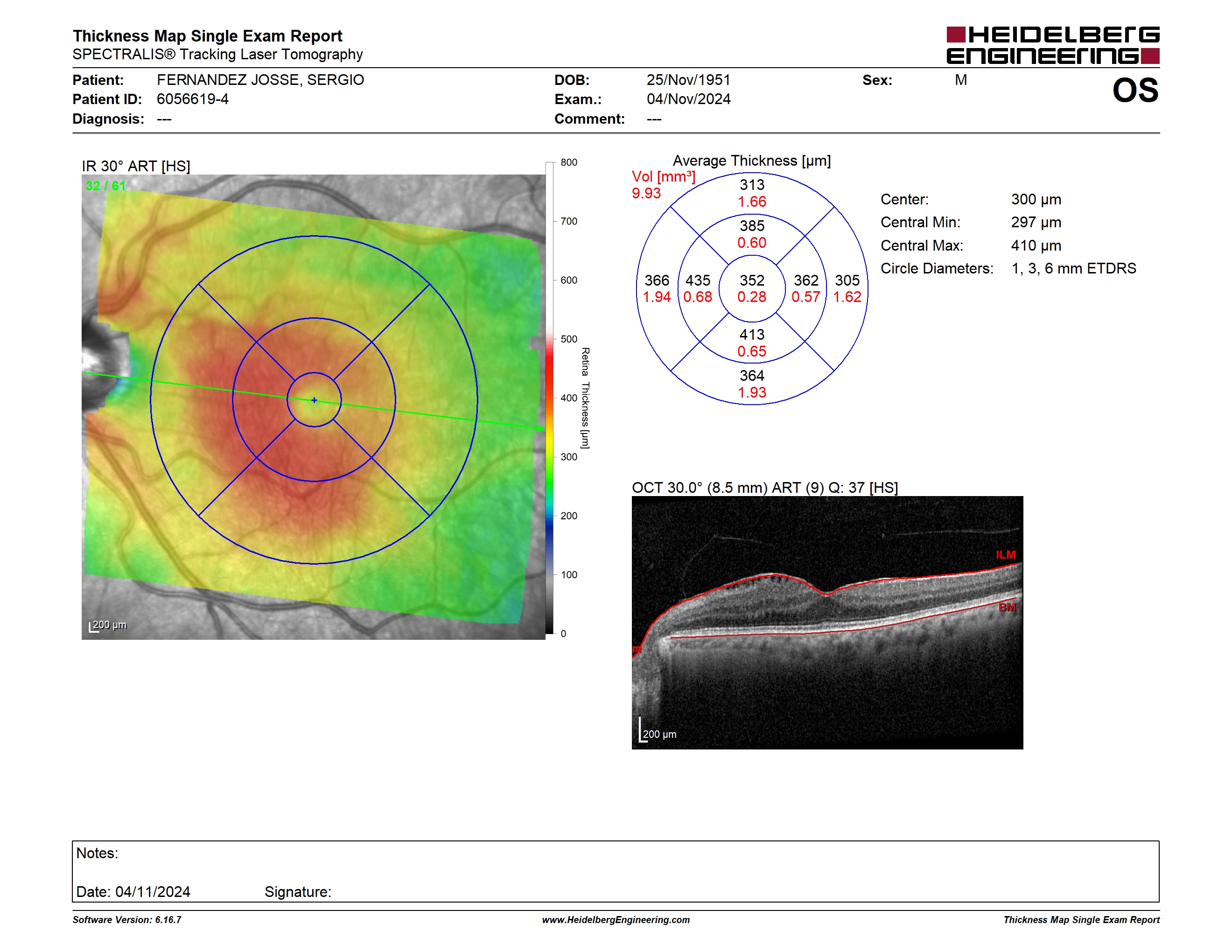Click the 'Average Thickness [µm]' heading
The width and height of the screenshot is (1232, 952).
point(751,161)
